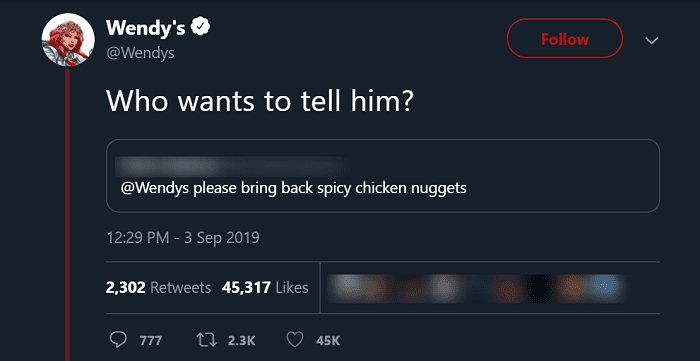Click the last blurred liker avatar in row
The height and width of the screenshot is (361, 700).
[606, 288]
